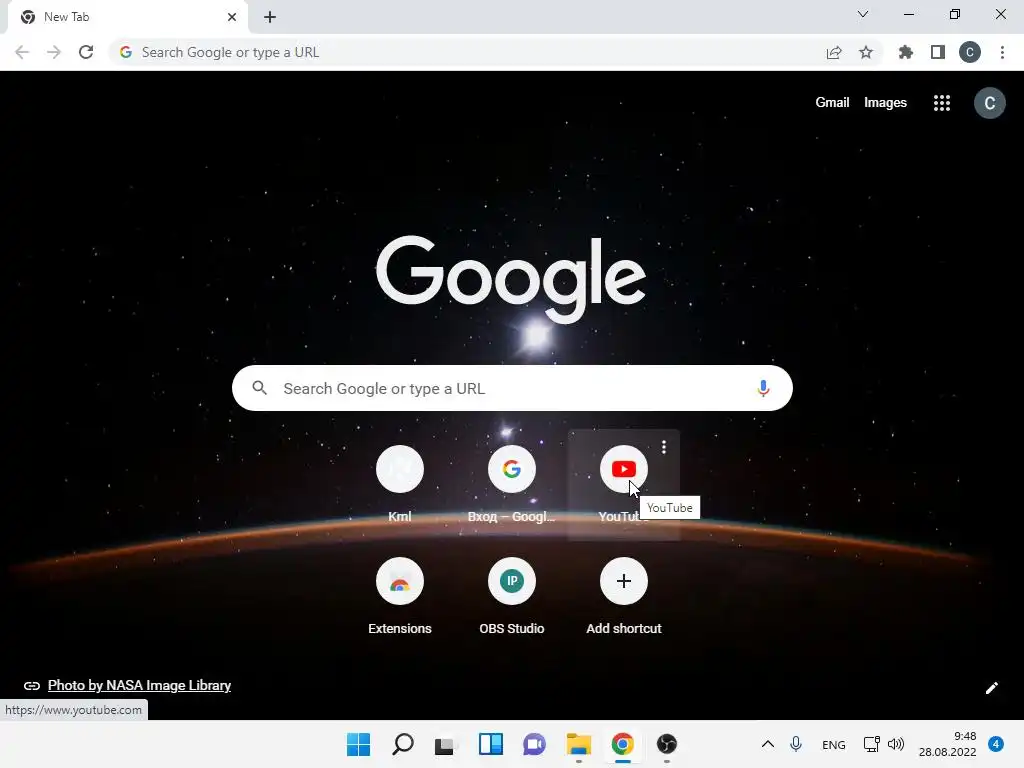
Task: Open Task View on the taskbar
Action: [x=445, y=744]
